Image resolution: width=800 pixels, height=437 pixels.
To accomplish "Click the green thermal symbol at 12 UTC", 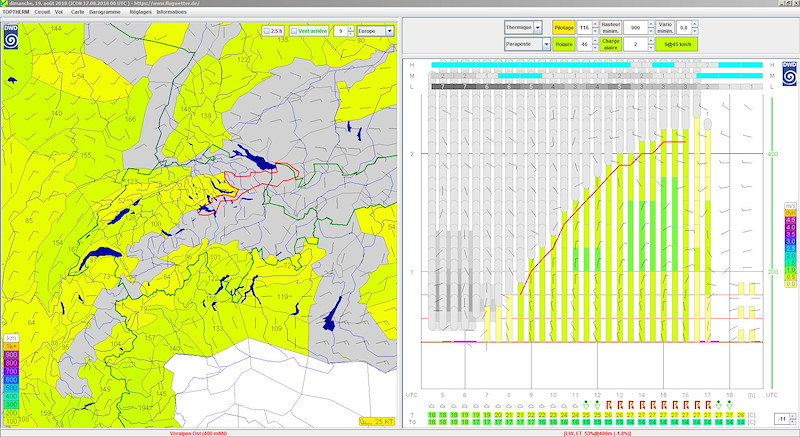I will [597, 405].
